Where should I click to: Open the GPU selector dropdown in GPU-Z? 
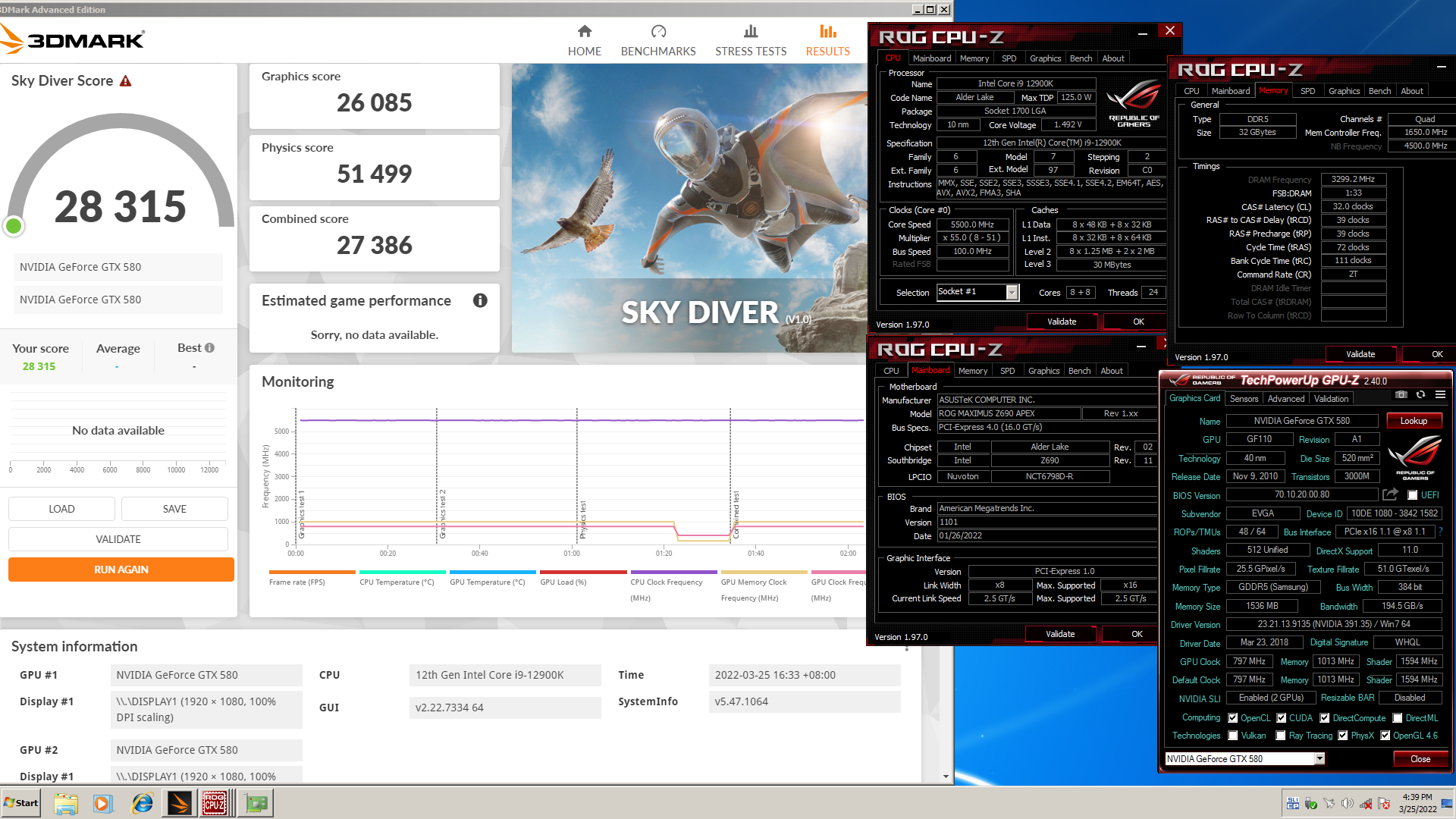[x=1319, y=759]
